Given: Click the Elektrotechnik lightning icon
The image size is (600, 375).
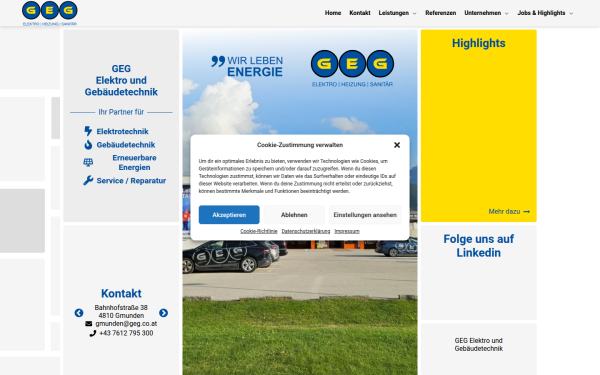Looking at the screenshot, I should pos(88,131).
